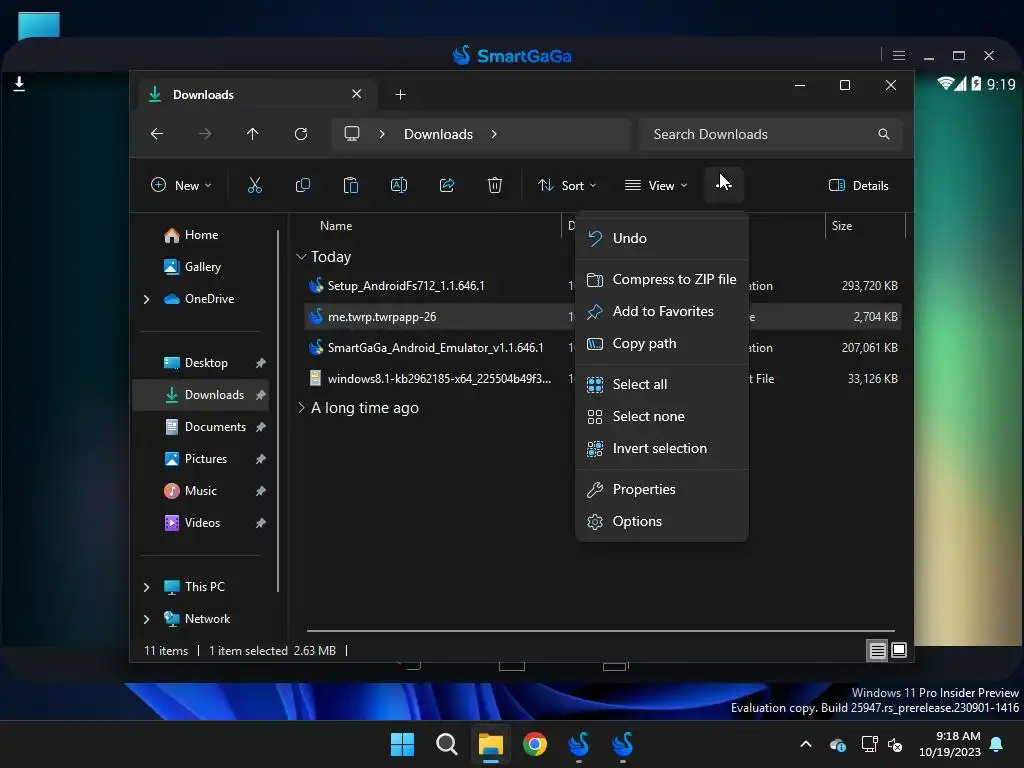Click the search magnifier icon
This screenshot has width=1024, height=768.
pyautogui.click(x=884, y=134)
